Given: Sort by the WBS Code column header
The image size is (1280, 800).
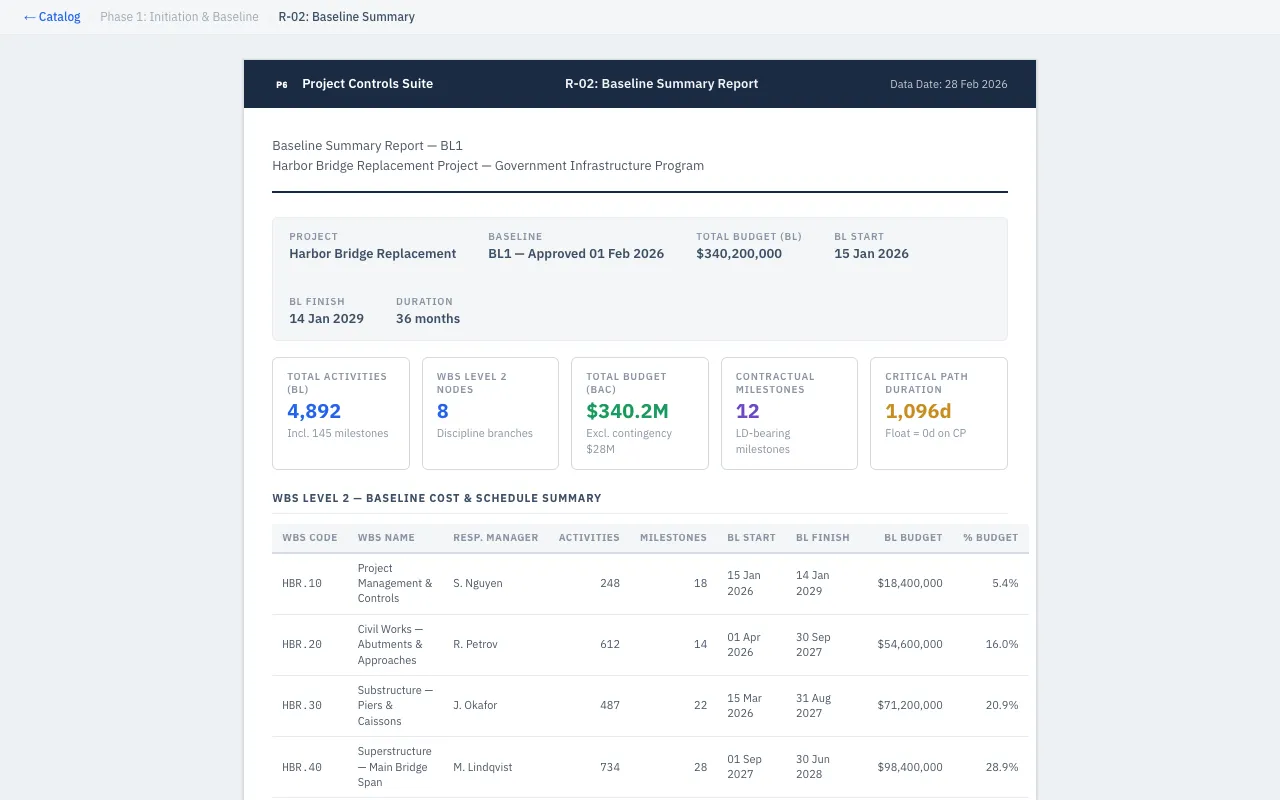Looking at the screenshot, I should (310, 538).
